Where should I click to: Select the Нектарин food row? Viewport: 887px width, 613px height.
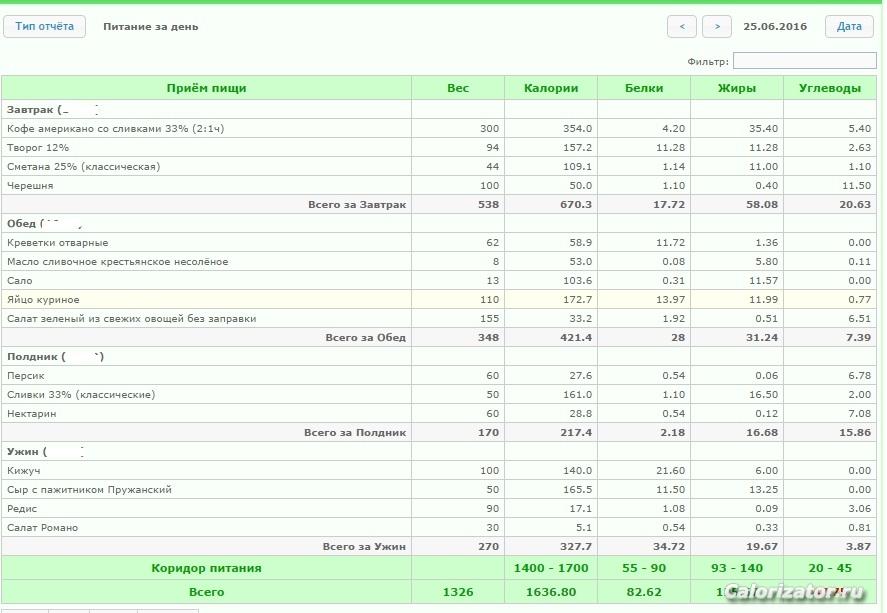click(x=439, y=413)
